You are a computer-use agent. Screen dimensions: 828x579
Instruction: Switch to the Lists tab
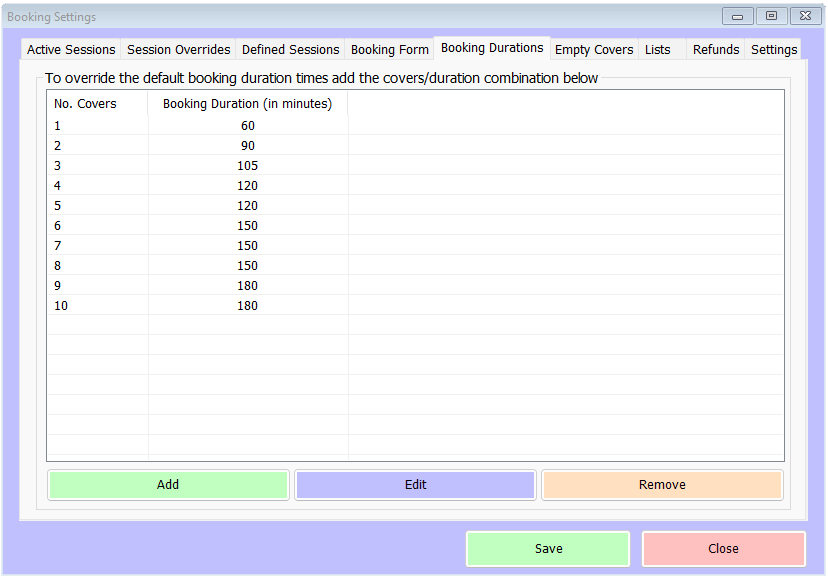[658, 49]
